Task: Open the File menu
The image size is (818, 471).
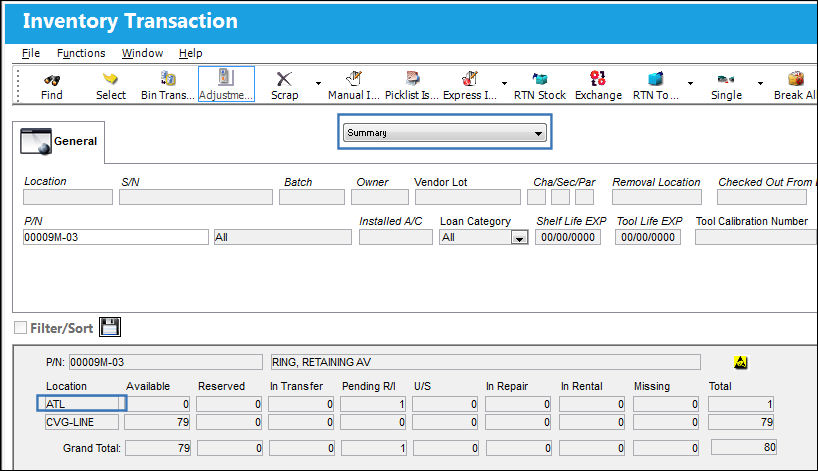Action: point(31,53)
